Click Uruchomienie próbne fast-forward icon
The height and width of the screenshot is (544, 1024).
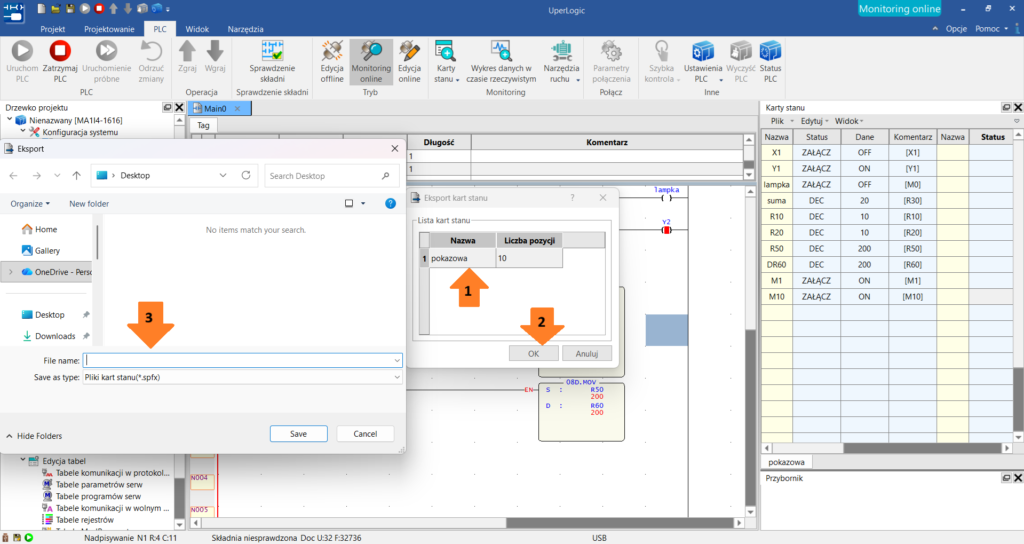106,51
